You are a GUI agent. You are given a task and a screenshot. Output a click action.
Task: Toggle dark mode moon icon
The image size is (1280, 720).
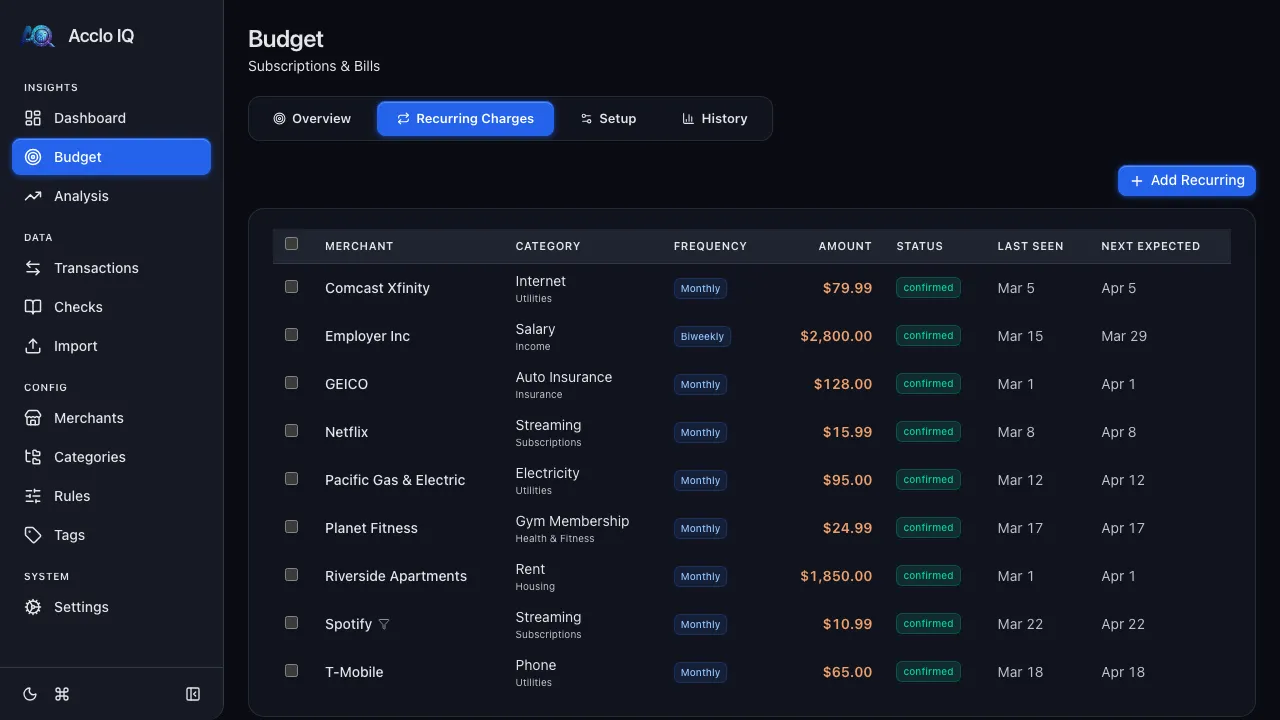point(30,694)
